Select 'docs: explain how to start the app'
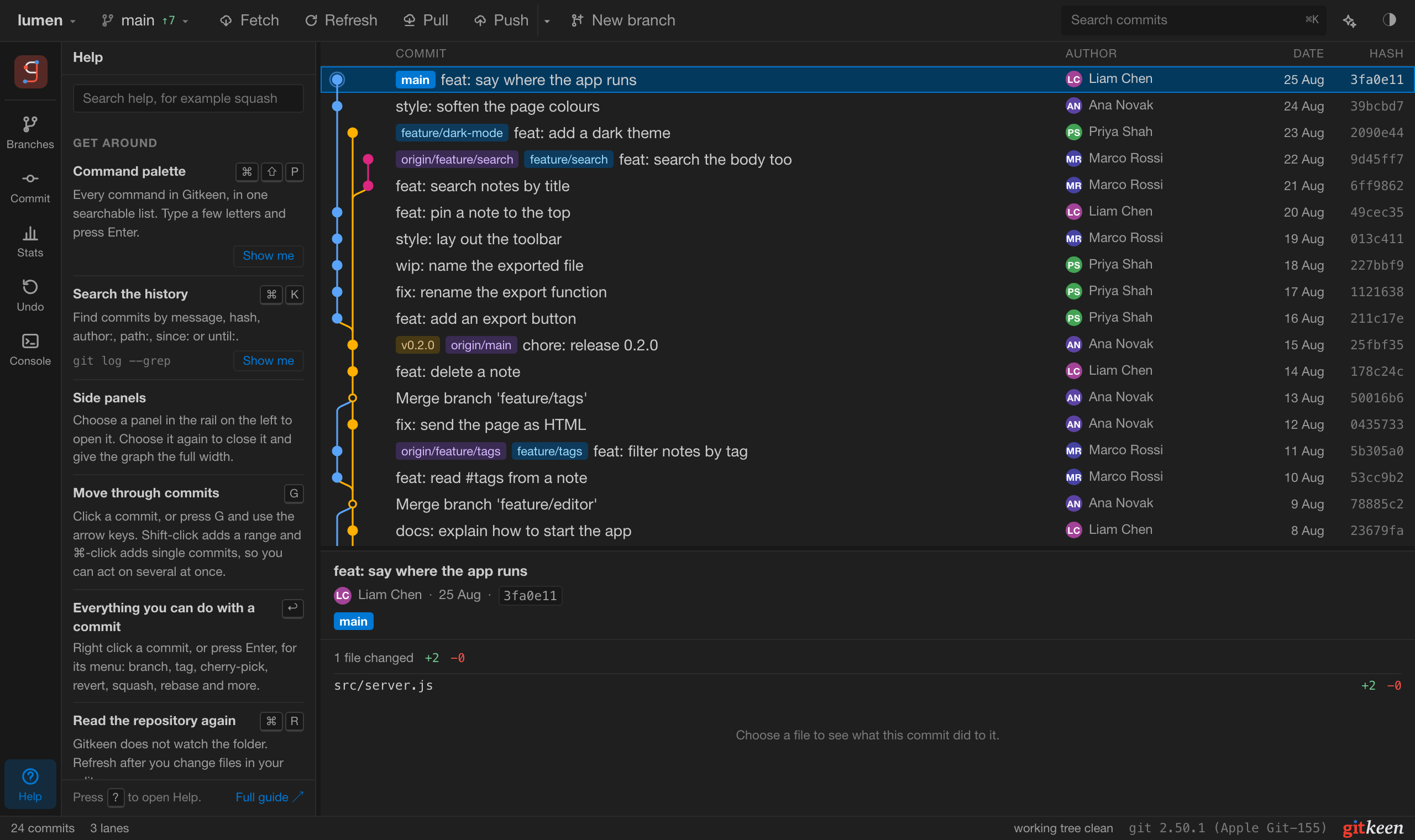The image size is (1415, 840). pyautogui.click(x=868, y=531)
